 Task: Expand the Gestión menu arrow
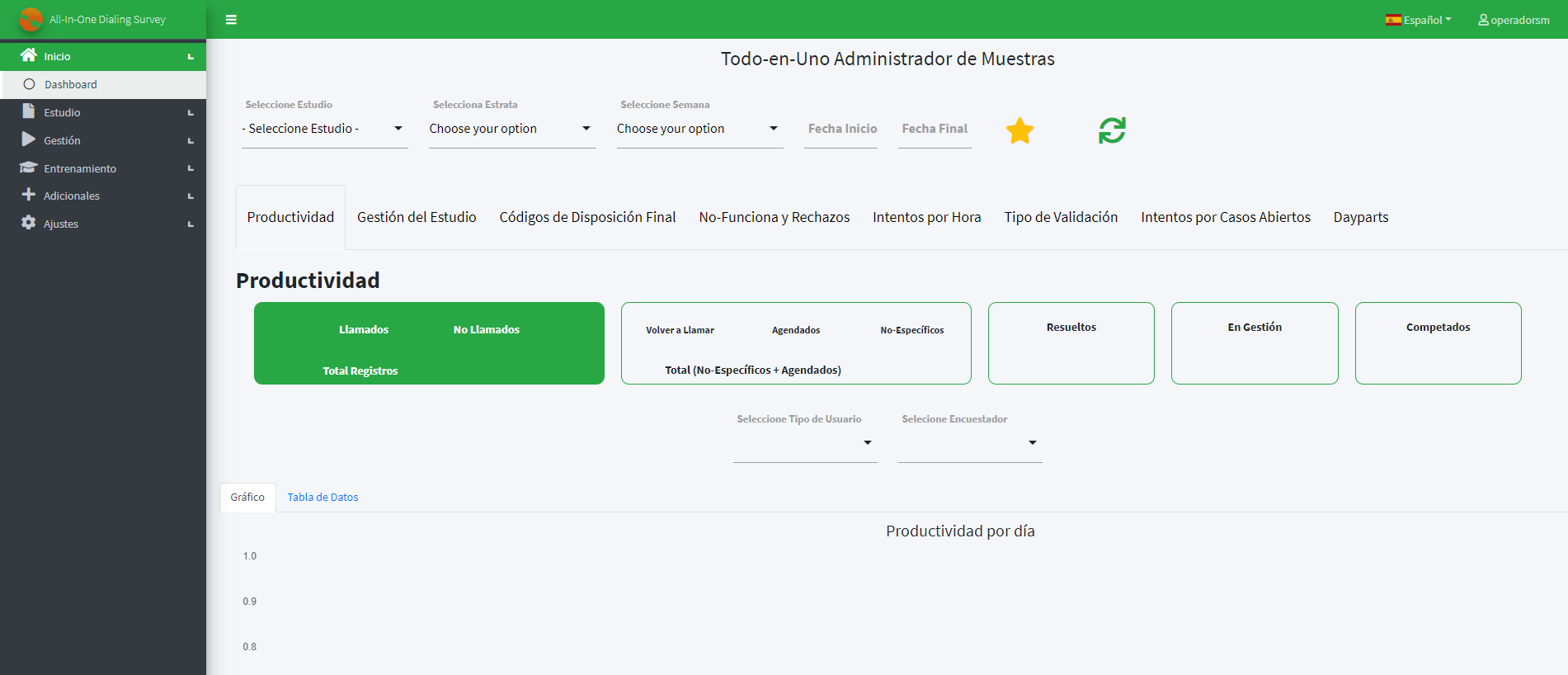(191, 140)
